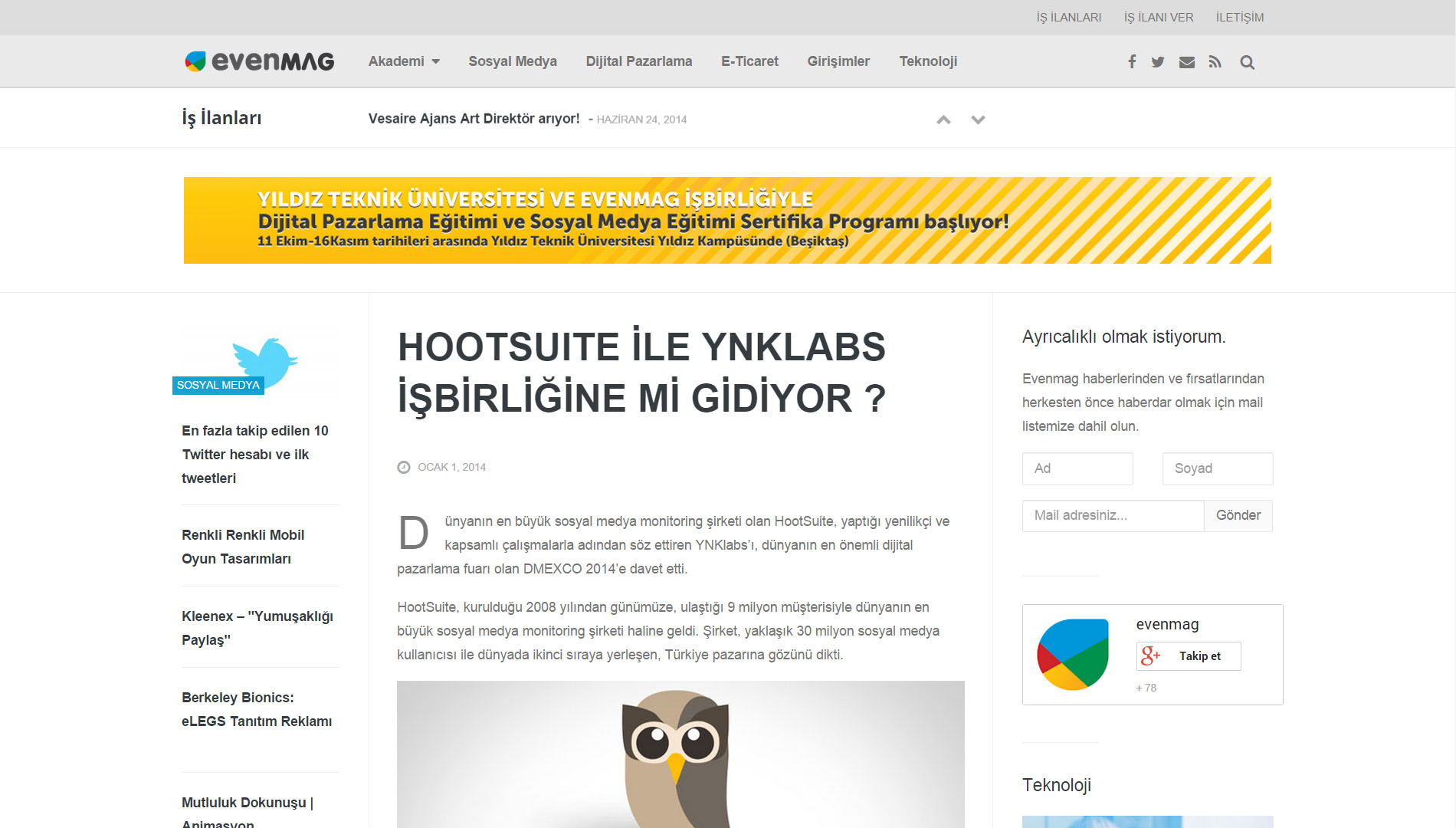The image size is (1456, 828).
Task: Open the evenMAG Facebook page icon
Action: point(1131,62)
